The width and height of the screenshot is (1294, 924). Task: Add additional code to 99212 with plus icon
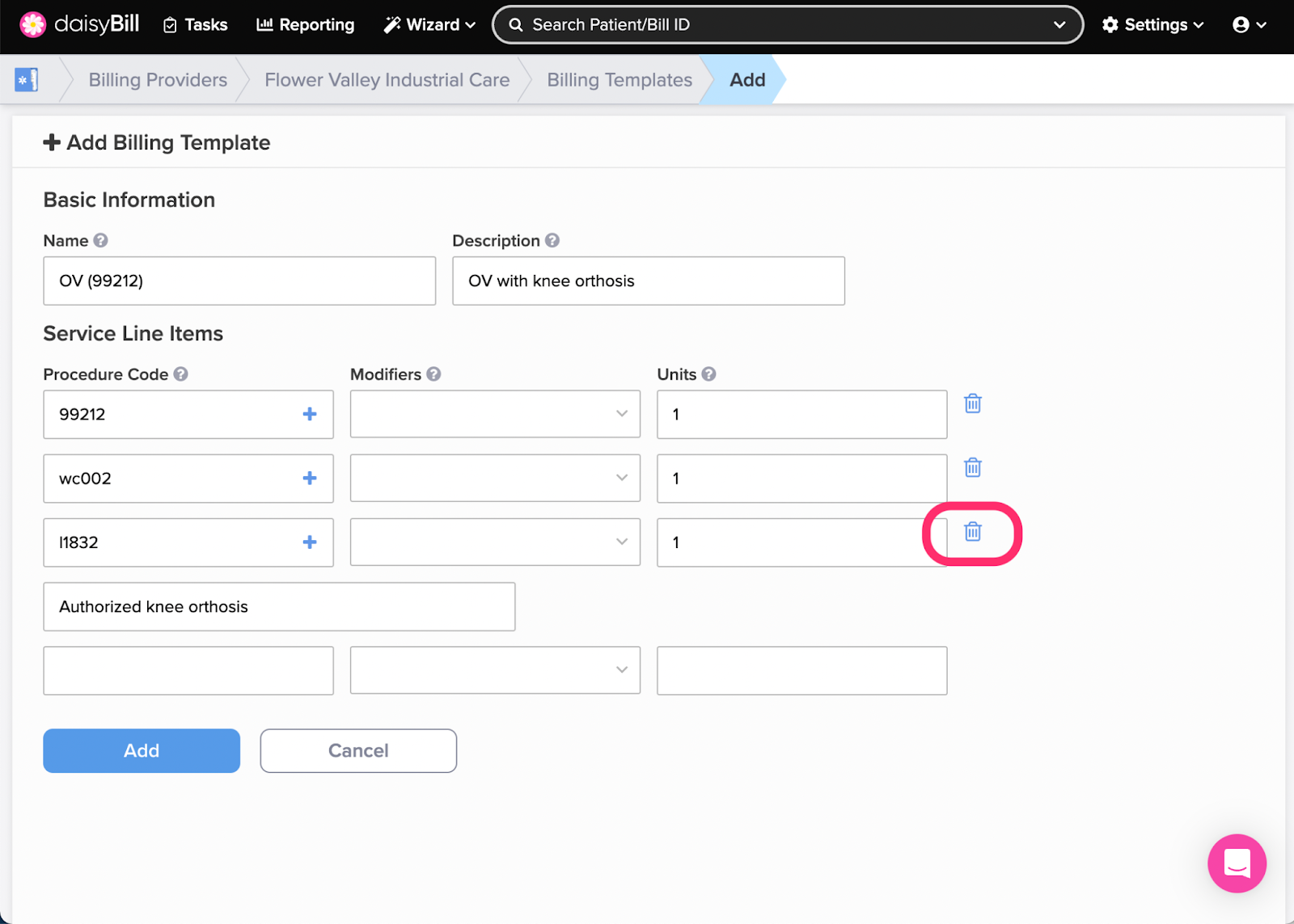(309, 413)
